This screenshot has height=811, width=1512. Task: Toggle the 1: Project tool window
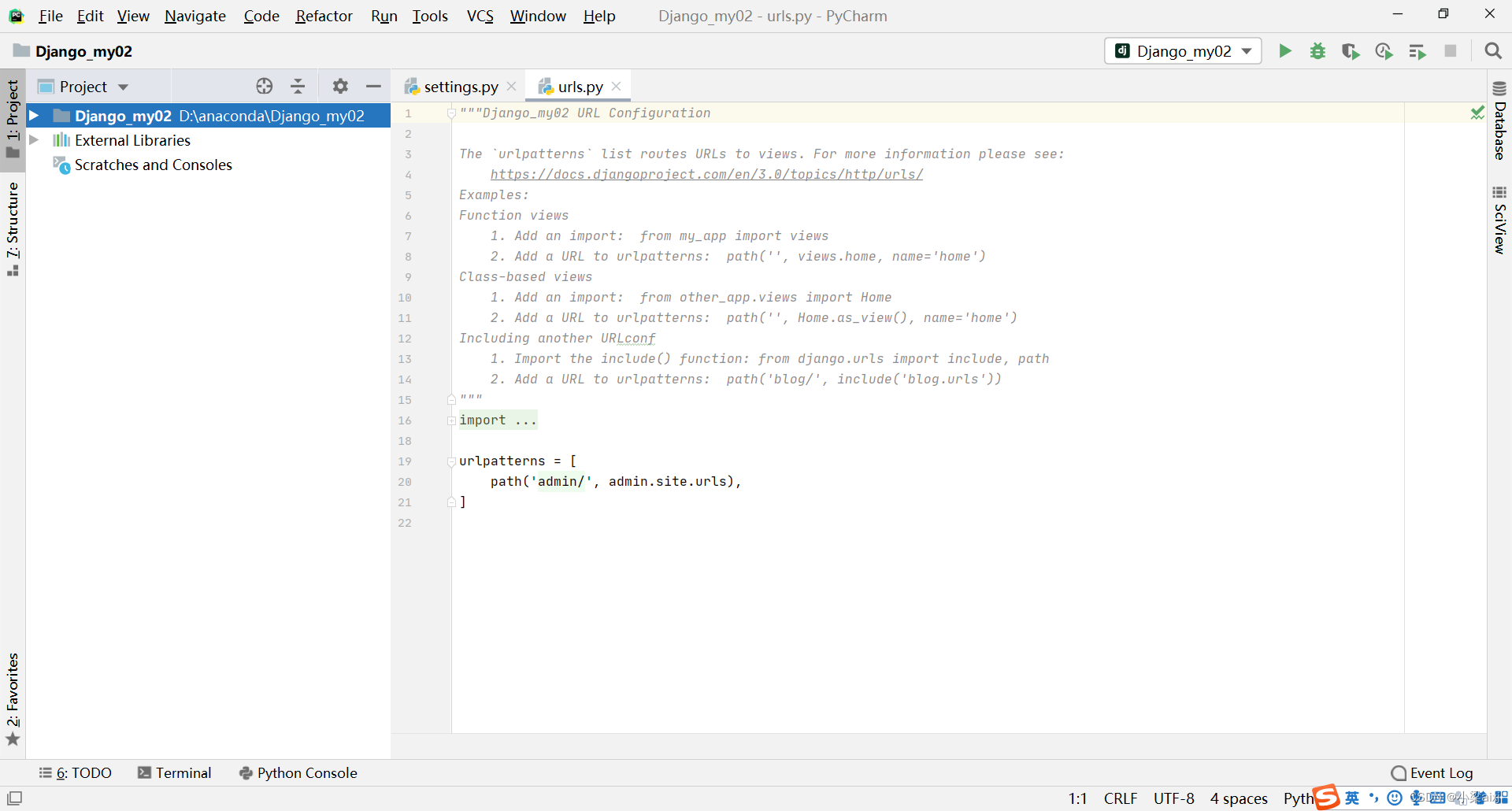coord(13,118)
